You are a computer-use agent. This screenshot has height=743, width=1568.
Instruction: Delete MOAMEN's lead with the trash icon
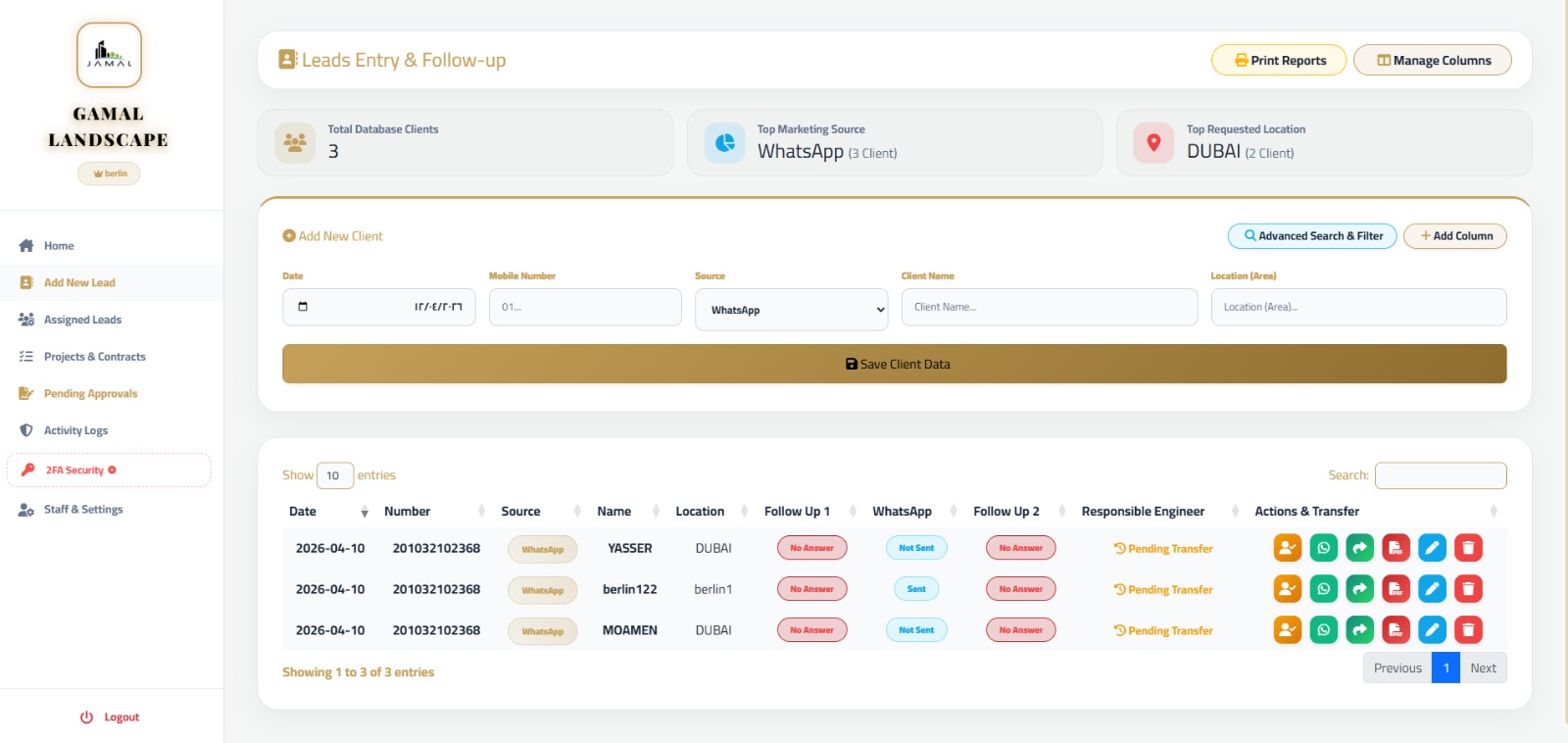coord(1468,630)
